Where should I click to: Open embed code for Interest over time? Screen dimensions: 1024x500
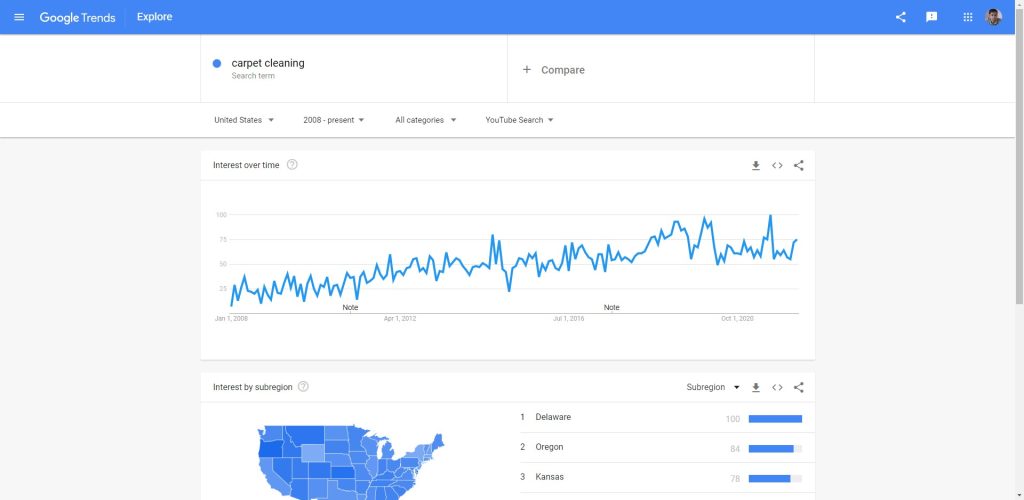tap(777, 166)
